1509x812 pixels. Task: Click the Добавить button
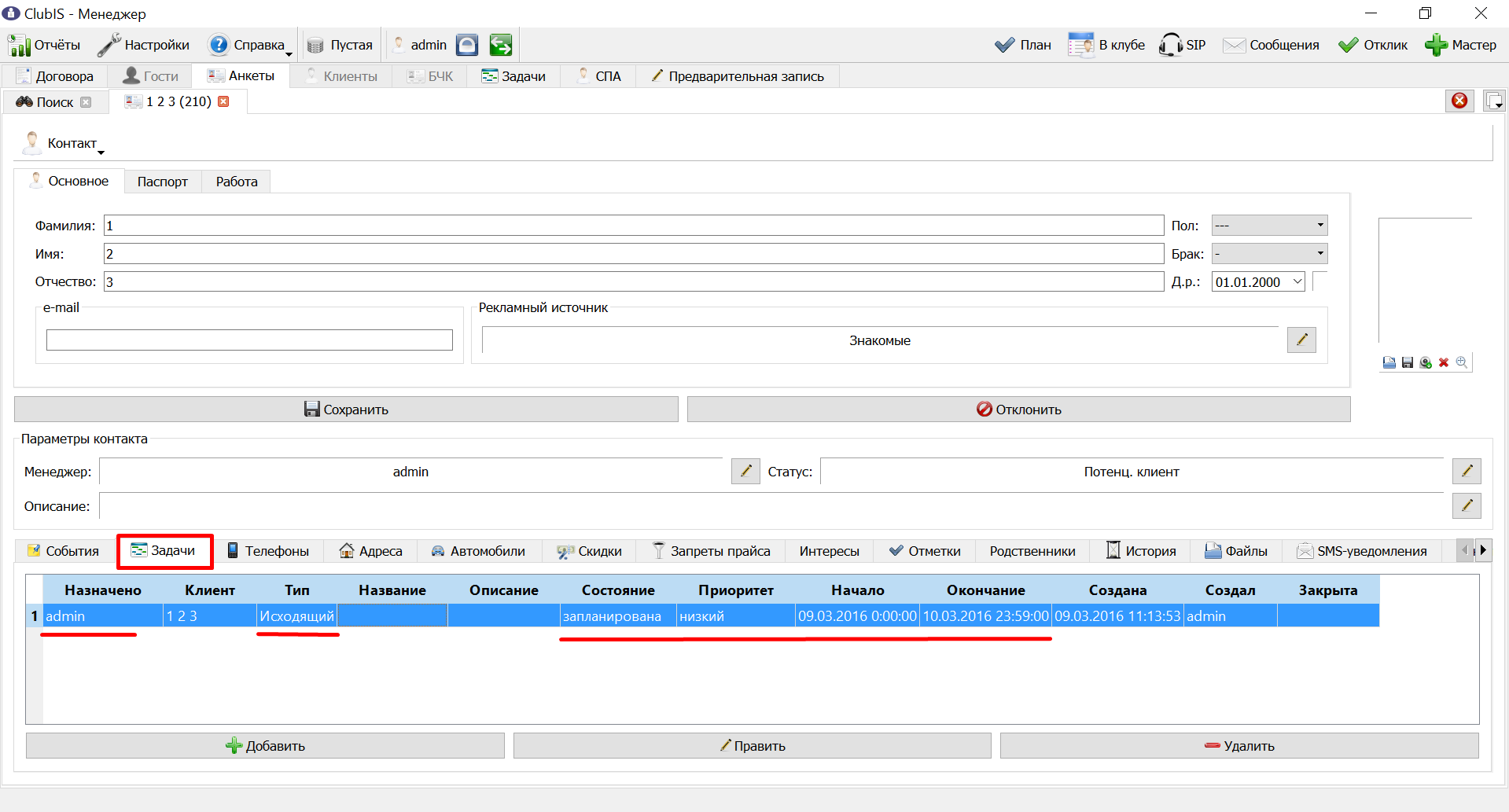coord(265,746)
